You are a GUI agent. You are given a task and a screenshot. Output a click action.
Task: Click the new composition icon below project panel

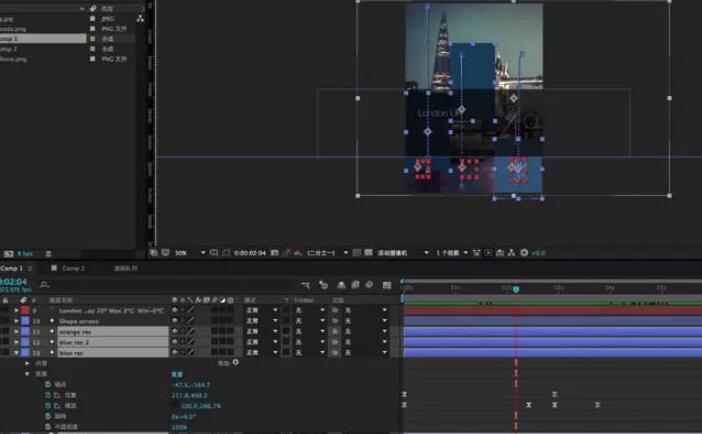(x=9, y=254)
